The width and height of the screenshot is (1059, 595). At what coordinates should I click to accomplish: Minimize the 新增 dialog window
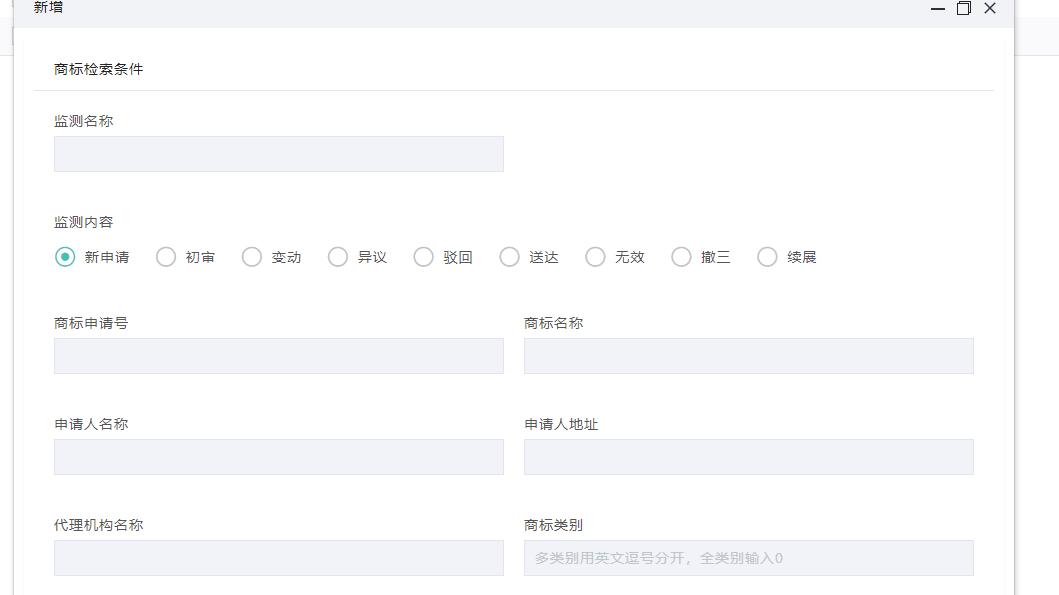[x=938, y=8]
